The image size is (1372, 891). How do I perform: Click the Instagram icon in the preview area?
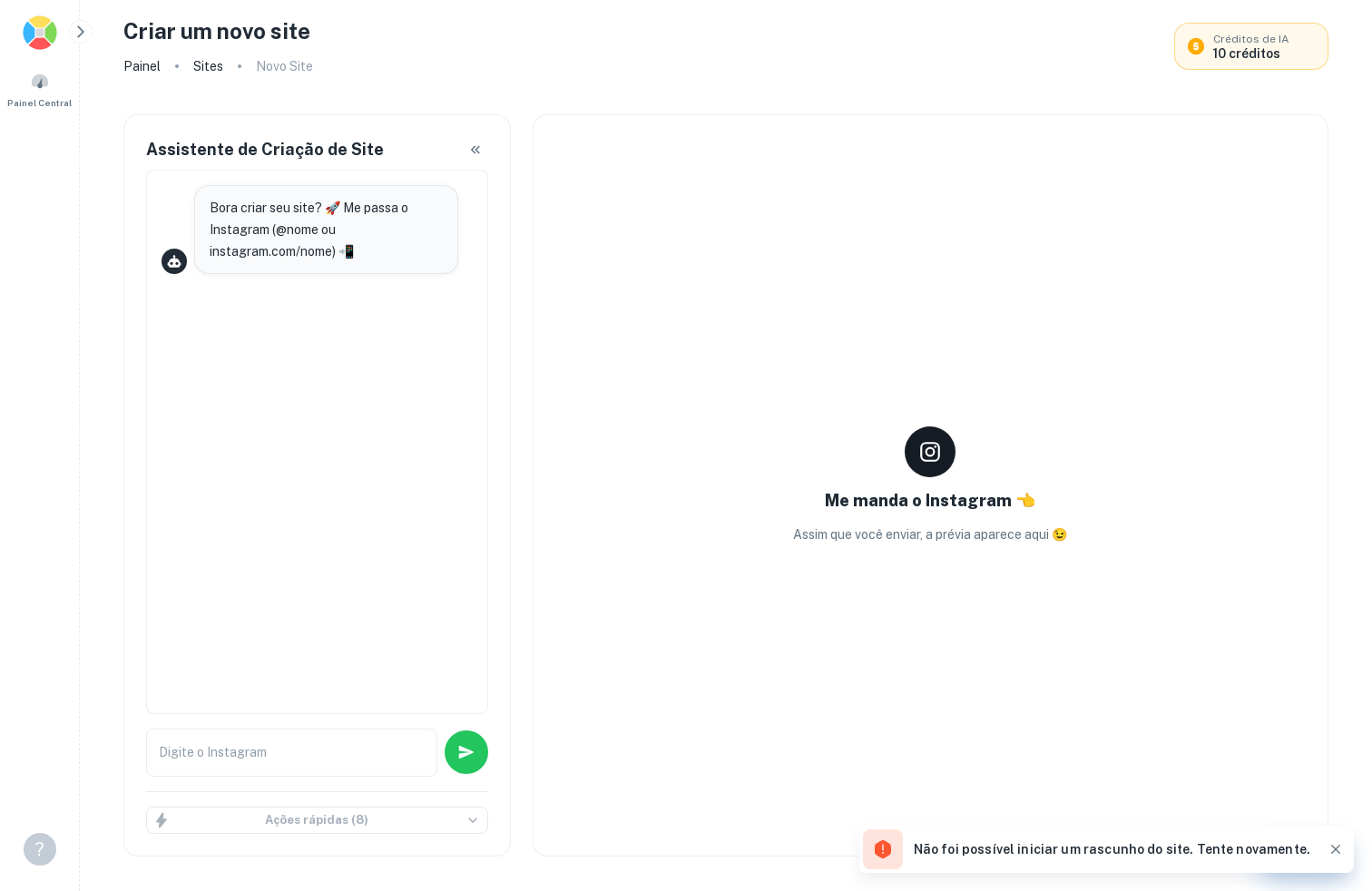click(930, 452)
